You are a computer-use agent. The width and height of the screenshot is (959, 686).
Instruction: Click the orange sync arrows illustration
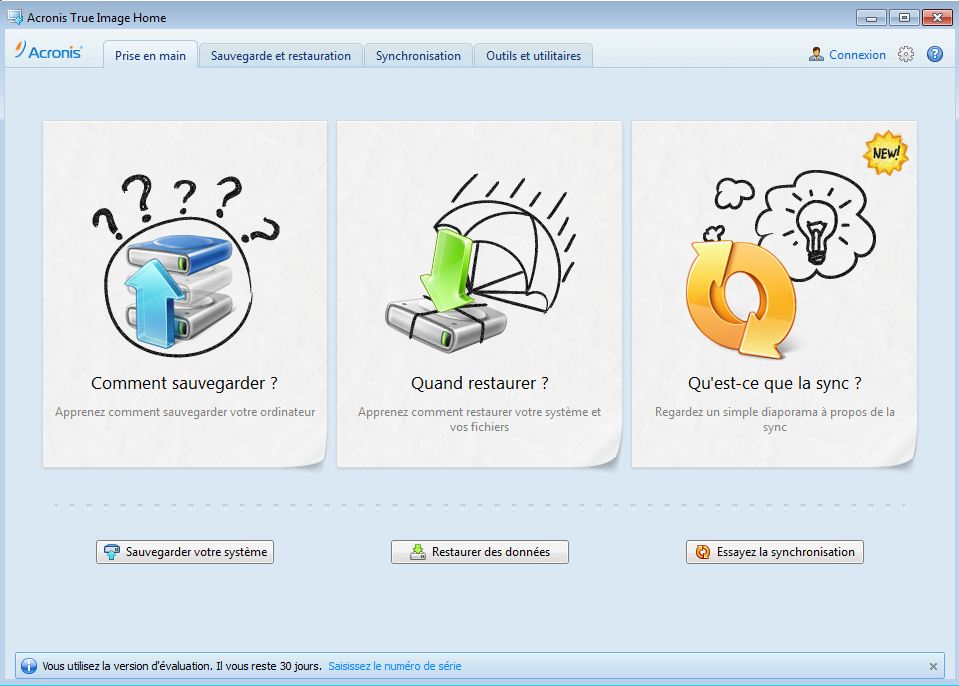pyautogui.click(x=740, y=298)
